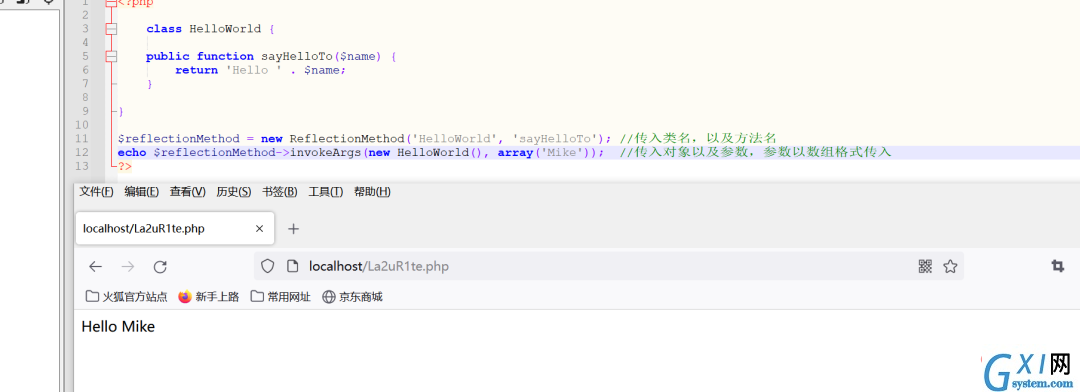
Task: Open the 查看(V) menu
Action: 188,192
